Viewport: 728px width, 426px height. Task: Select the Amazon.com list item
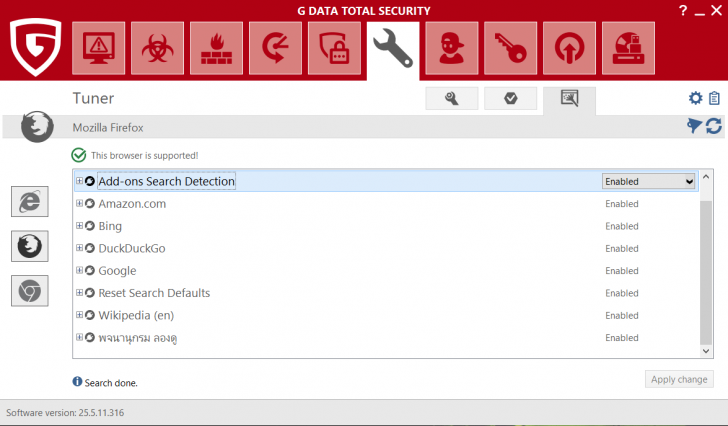tap(132, 204)
